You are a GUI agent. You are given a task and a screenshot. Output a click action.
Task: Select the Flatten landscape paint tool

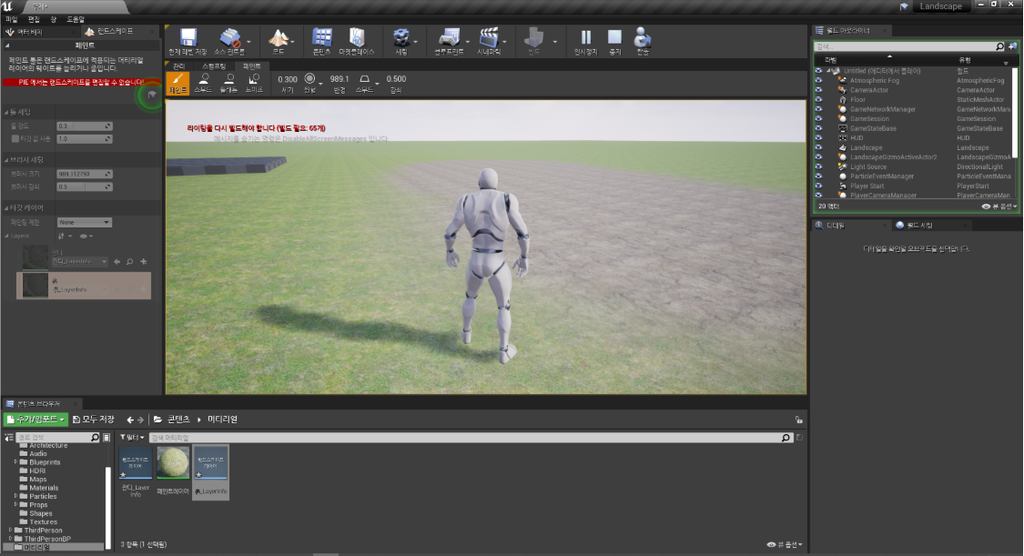pos(229,83)
